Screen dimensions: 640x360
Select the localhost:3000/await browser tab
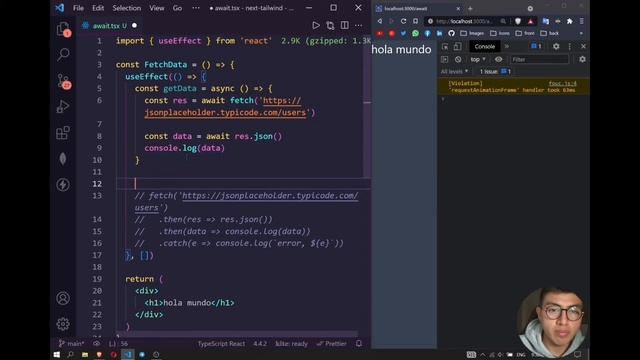pos(418,9)
